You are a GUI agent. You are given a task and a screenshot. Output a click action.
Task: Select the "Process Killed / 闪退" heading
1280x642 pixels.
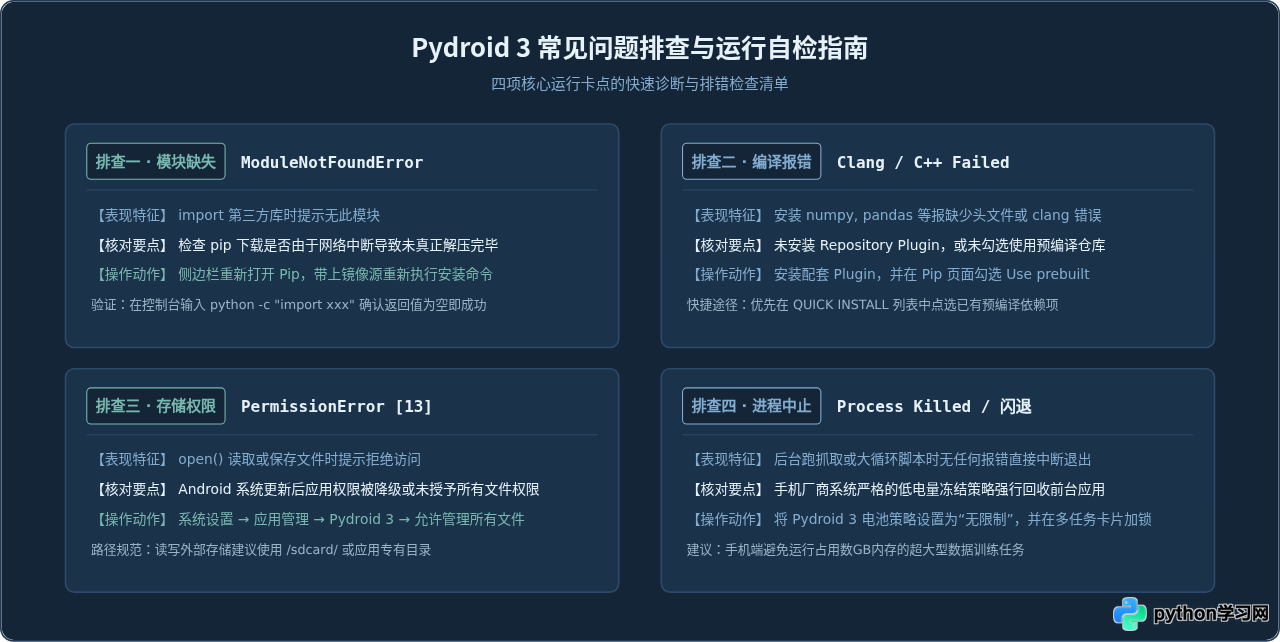[x=934, y=406]
